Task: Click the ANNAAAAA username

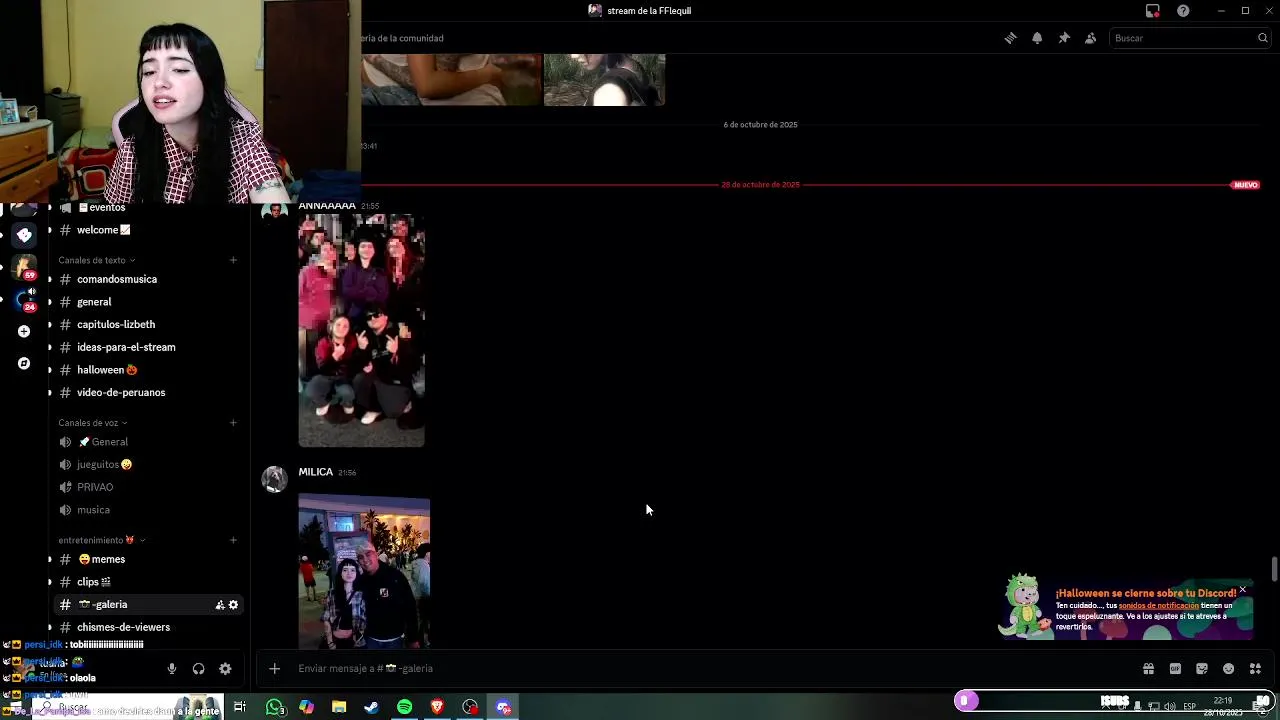Action: (327, 206)
